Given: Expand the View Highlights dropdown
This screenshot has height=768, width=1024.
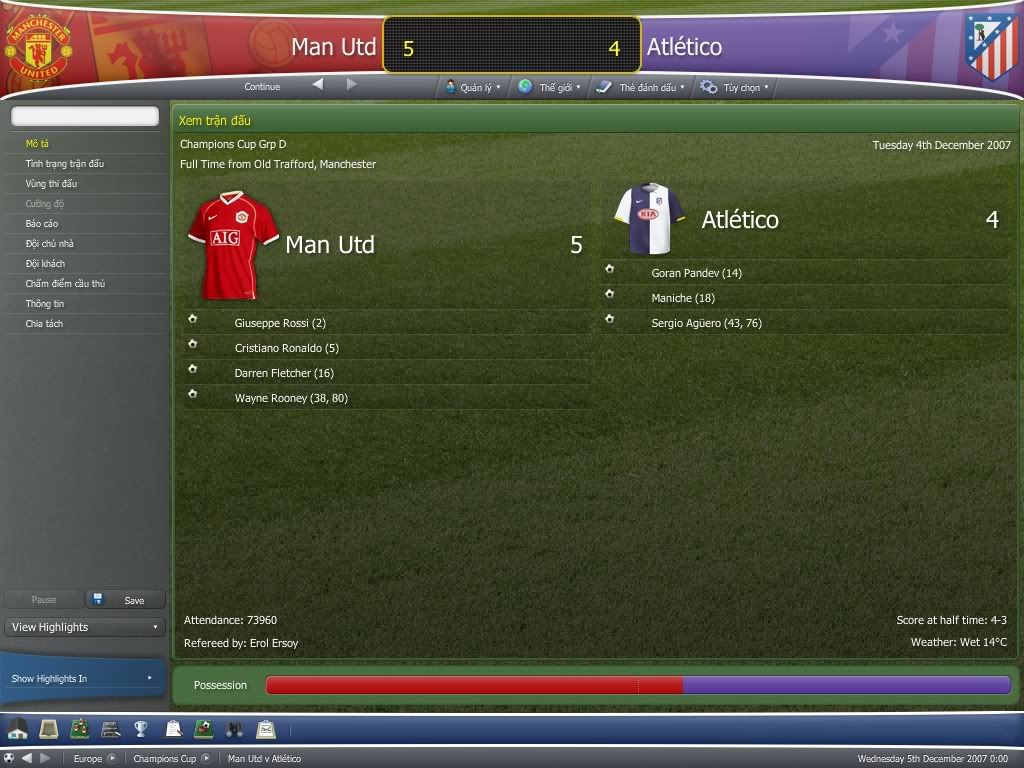Looking at the screenshot, I should pyautogui.click(x=85, y=627).
